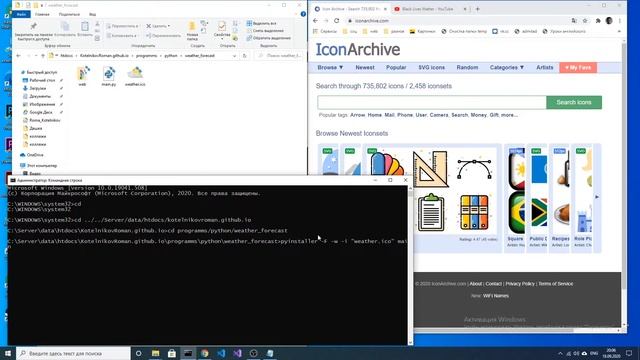
Task: Click the Copy icon in Explorer ribbon
Action: (65, 27)
